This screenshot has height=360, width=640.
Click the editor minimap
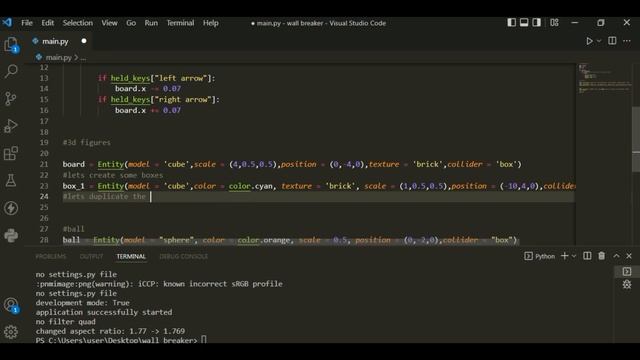pos(604,80)
